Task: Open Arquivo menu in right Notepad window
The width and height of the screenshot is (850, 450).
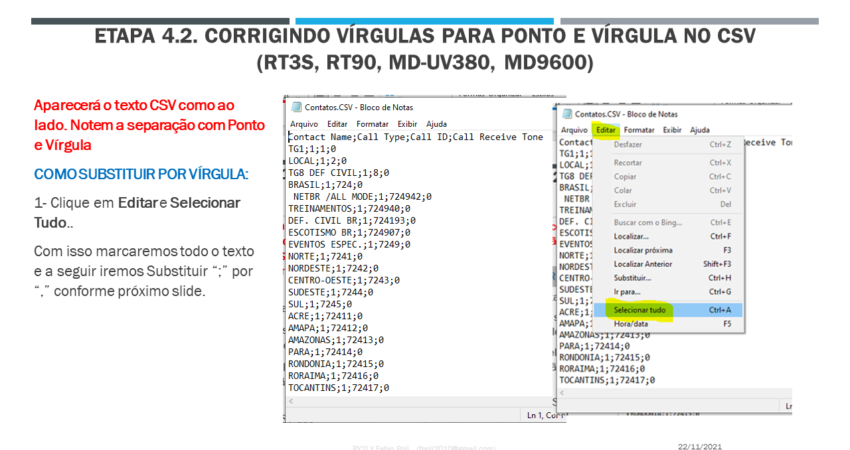Action: pyautogui.click(x=574, y=130)
